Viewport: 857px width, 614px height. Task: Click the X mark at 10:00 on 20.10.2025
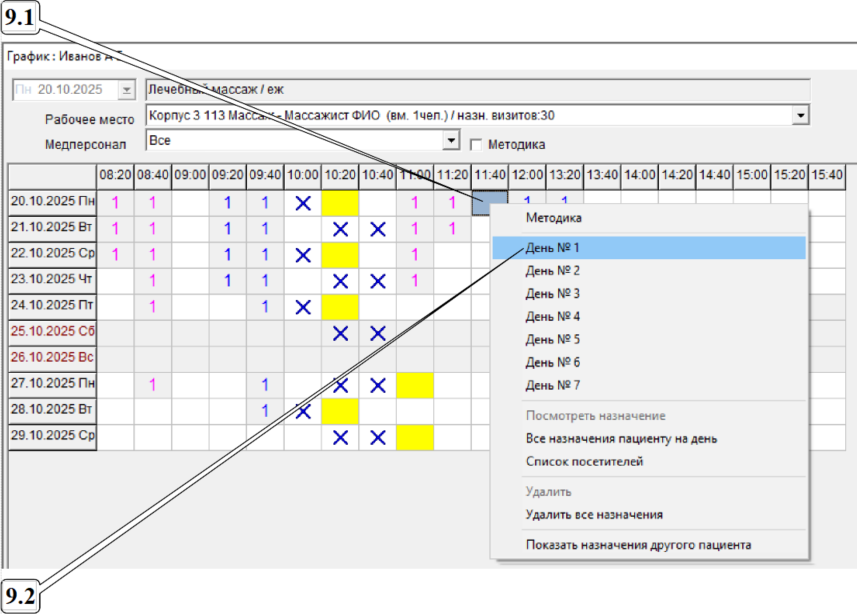(x=303, y=202)
